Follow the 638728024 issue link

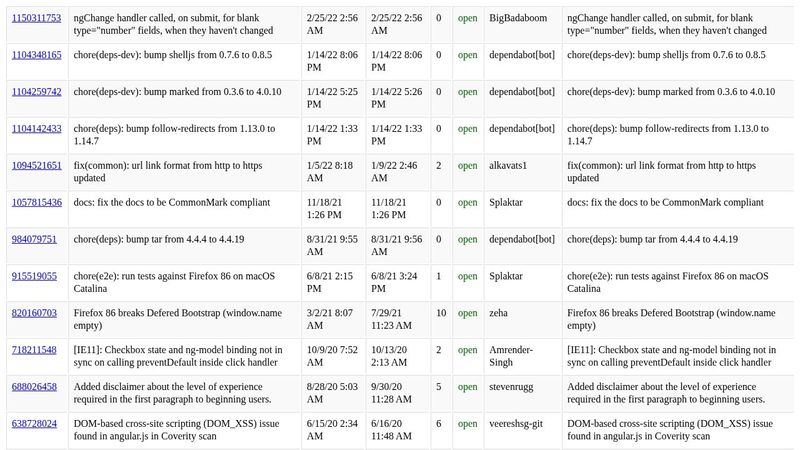click(x=33, y=424)
